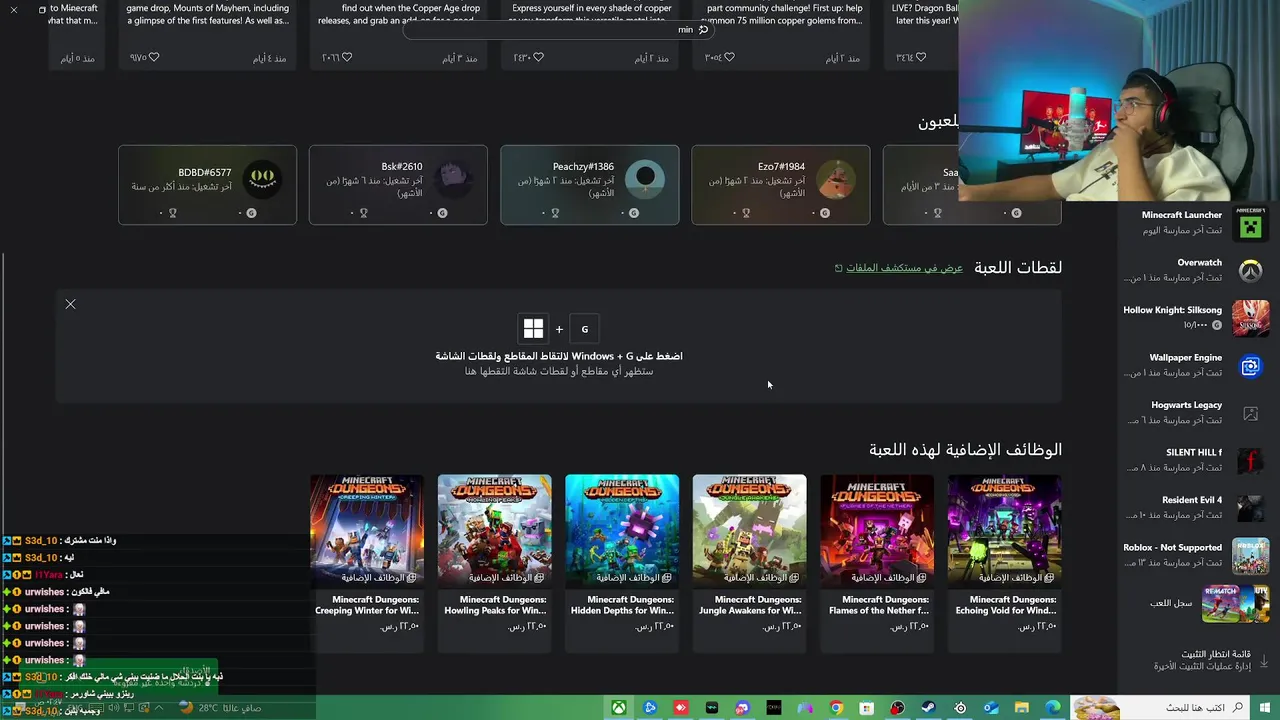Open Resident Evil 4 sidebar entry
This screenshot has height=720, width=1280.
point(1195,507)
